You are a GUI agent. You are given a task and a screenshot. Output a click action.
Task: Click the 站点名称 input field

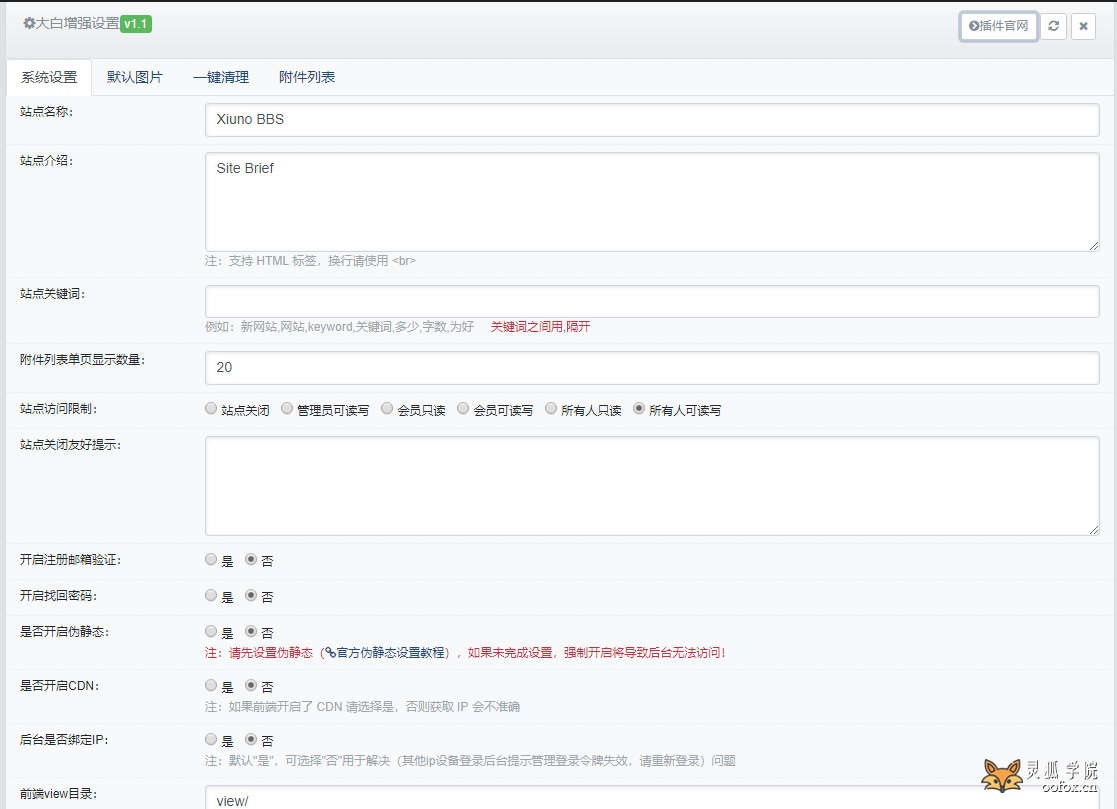tap(652, 119)
